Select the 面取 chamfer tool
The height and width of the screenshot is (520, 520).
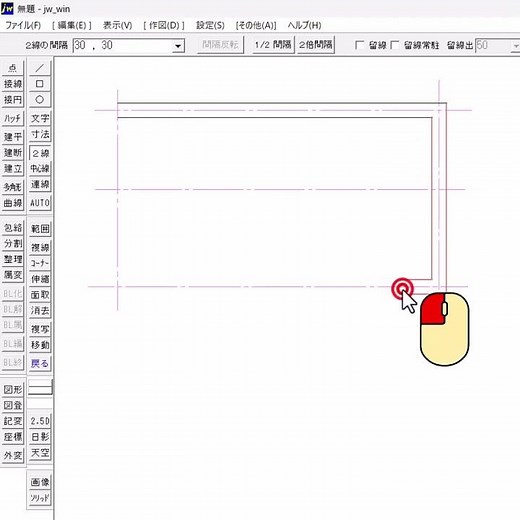(40, 295)
